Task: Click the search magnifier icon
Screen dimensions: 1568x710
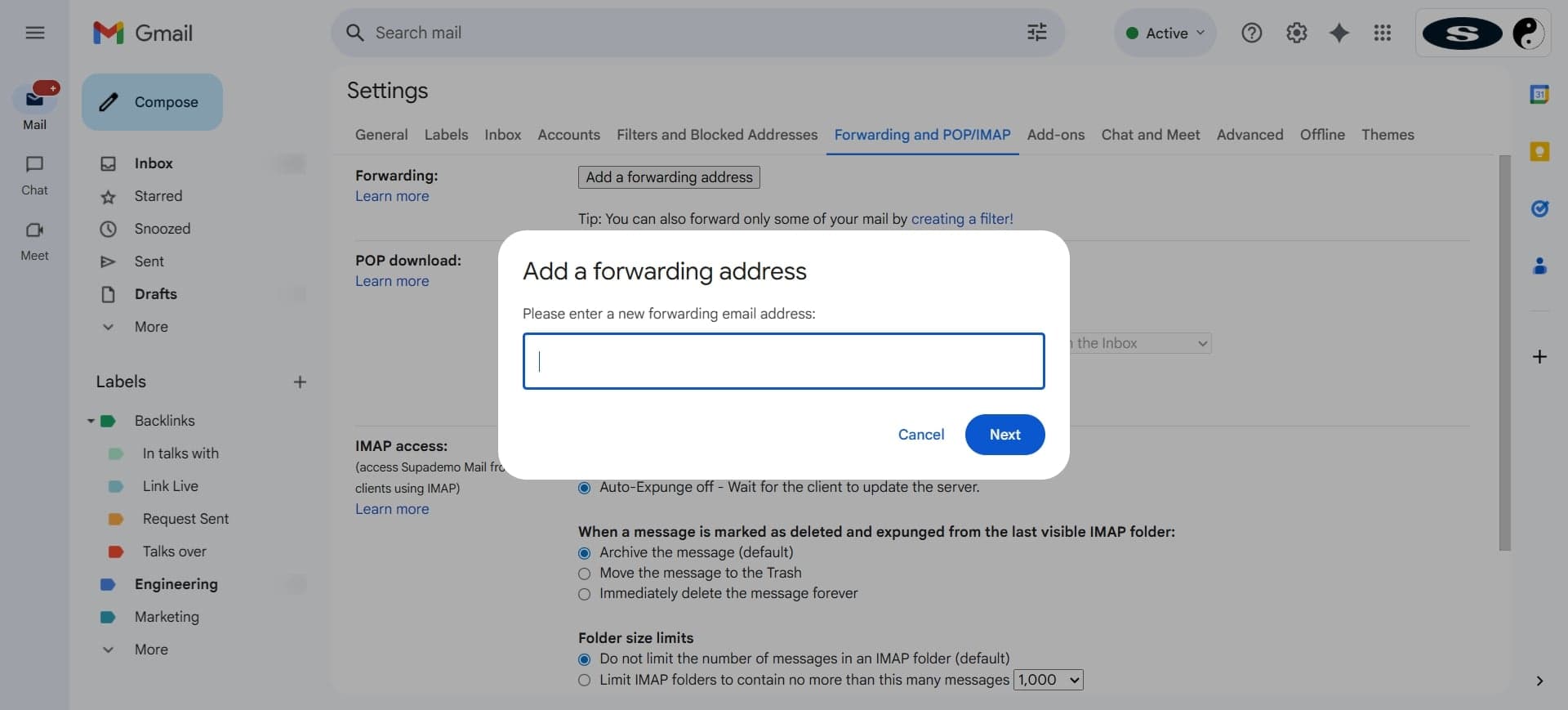Action: 354,33
